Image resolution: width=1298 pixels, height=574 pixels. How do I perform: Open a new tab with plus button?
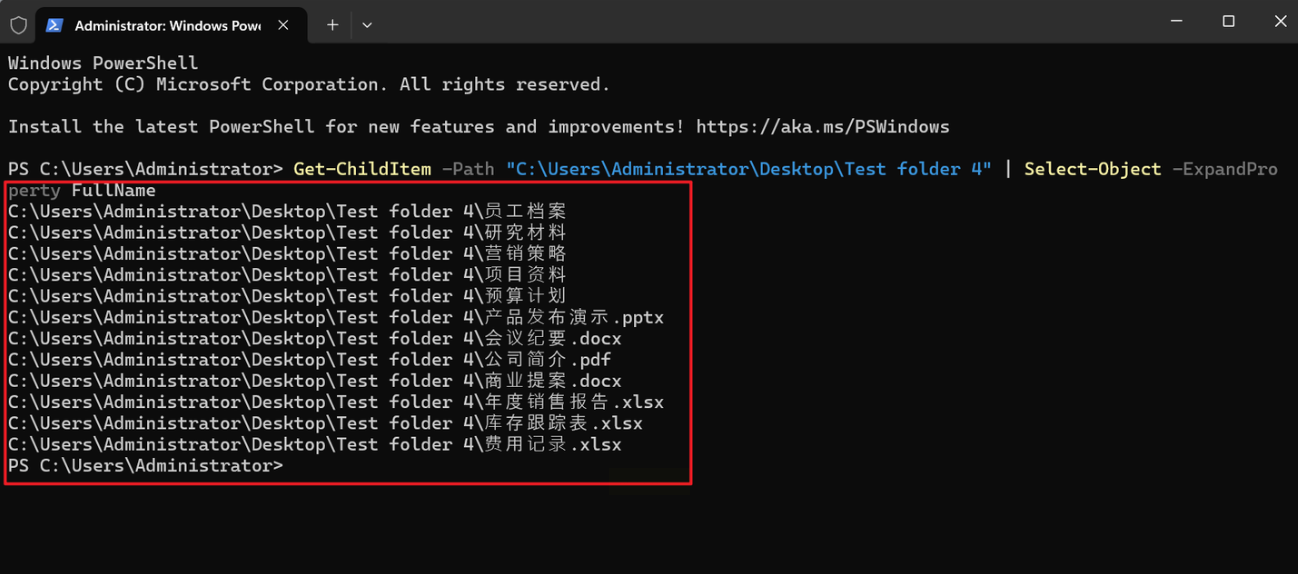(x=332, y=25)
